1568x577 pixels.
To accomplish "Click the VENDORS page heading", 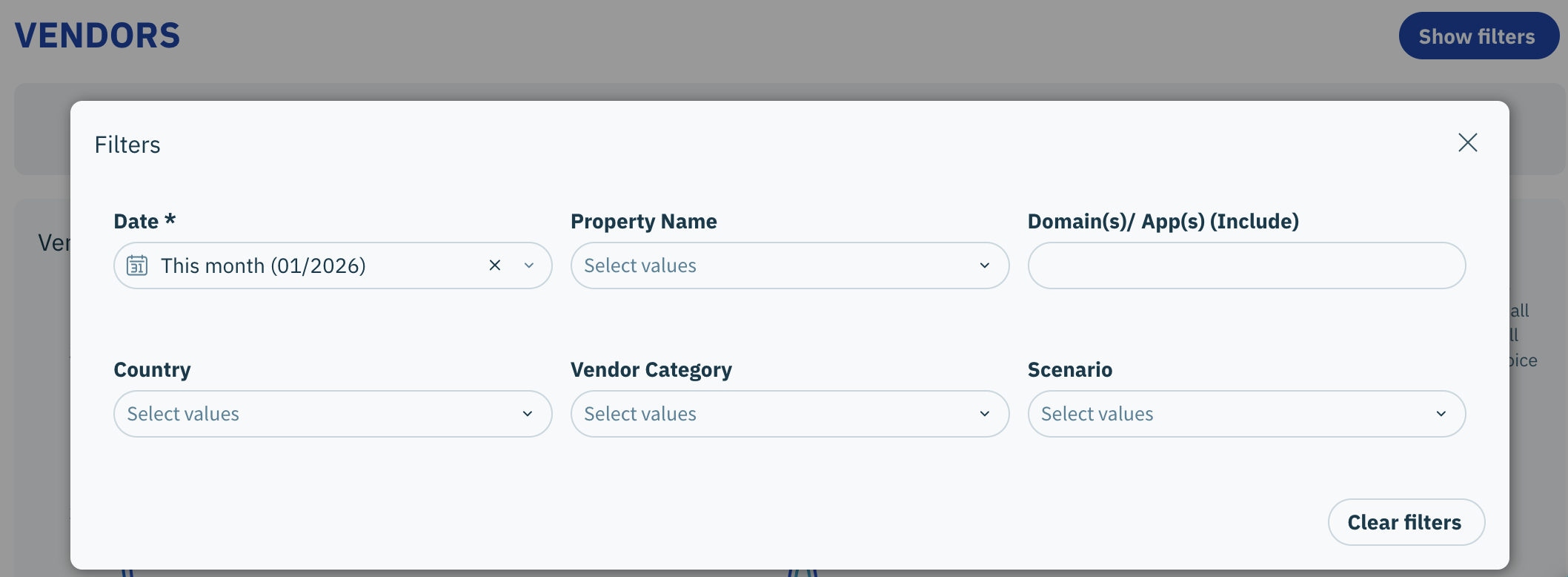I will (97, 36).
